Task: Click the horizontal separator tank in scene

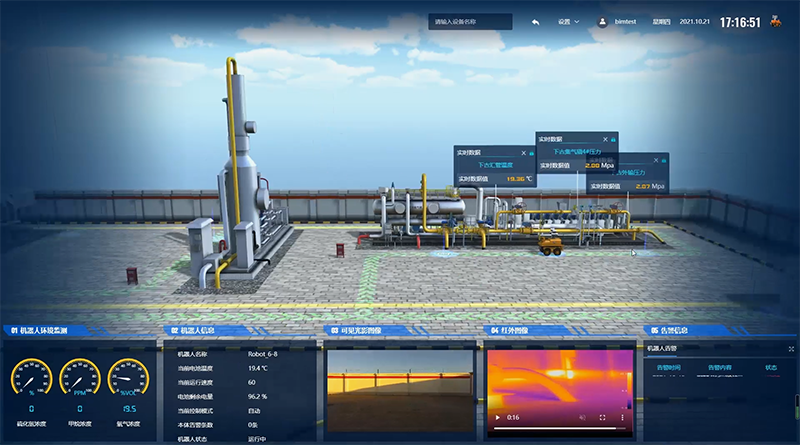Action: pyautogui.click(x=419, y=207)
